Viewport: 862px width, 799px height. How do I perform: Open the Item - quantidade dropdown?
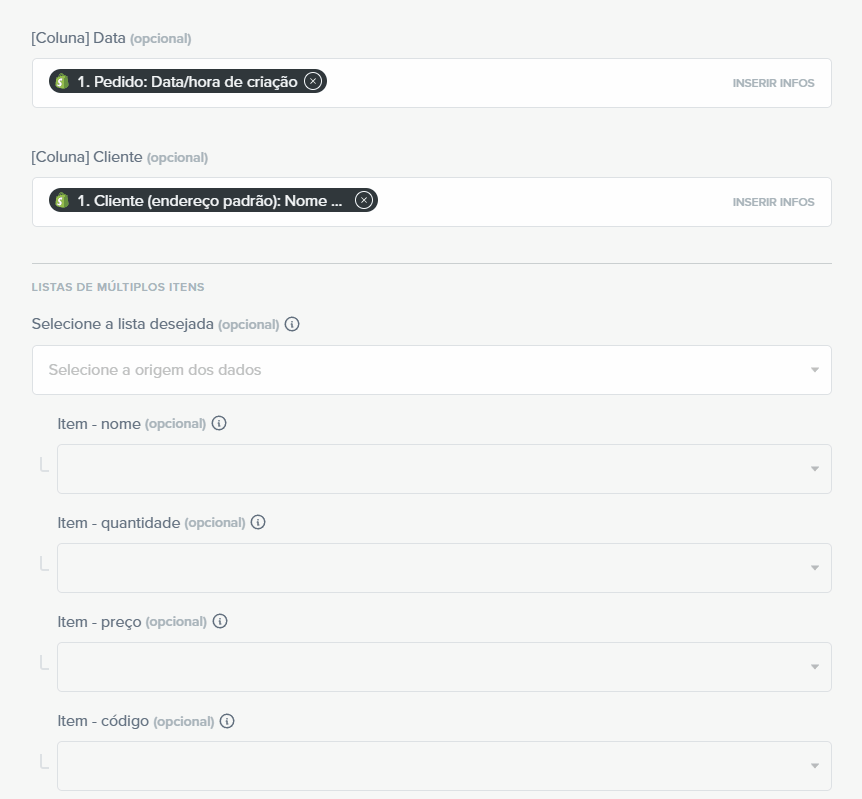(x=444, y=568)
